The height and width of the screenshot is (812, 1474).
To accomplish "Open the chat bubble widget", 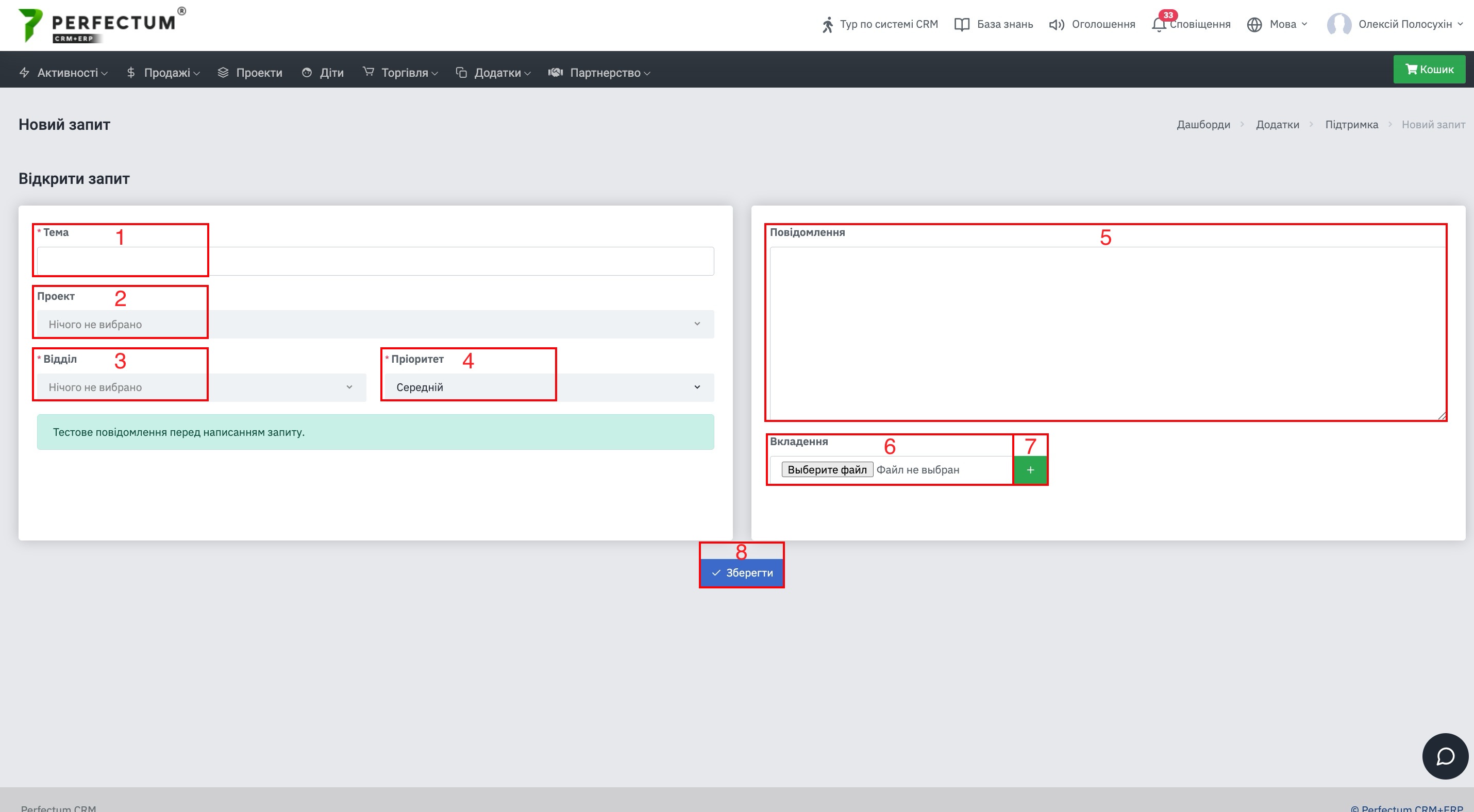I will (1445, 756).
